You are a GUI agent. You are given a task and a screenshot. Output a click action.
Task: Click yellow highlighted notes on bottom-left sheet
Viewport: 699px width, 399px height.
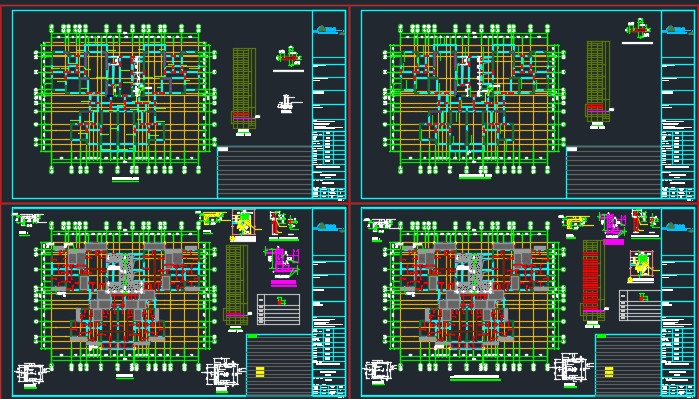click(260, 371)
